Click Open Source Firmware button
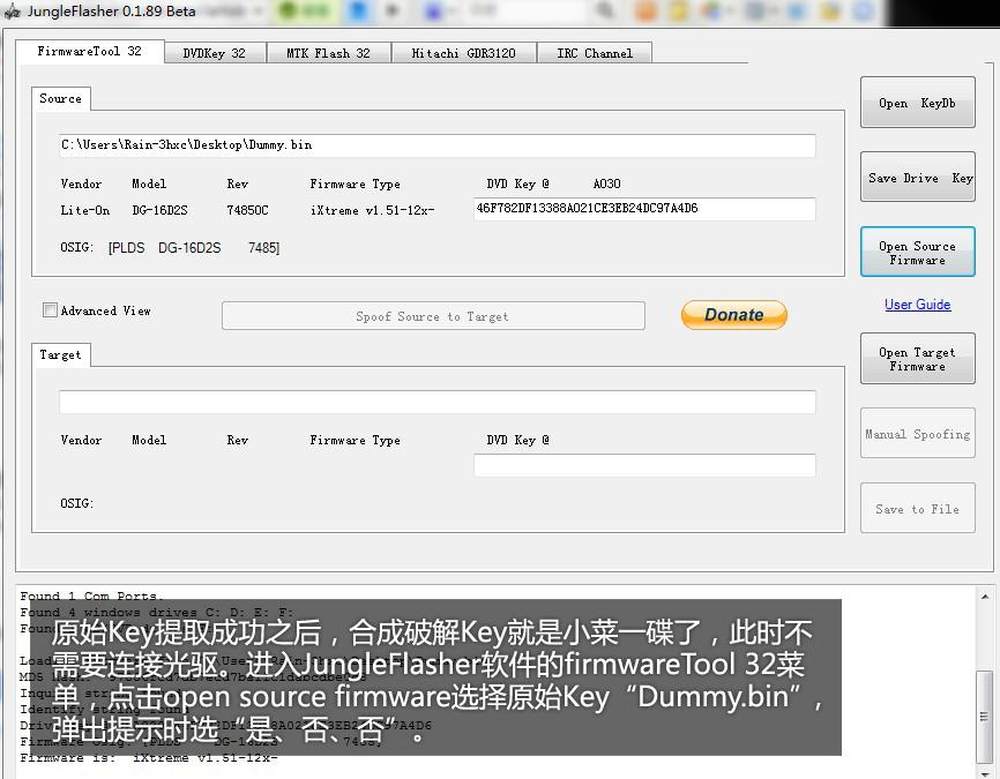Image resolution: width=1000 pixels, height=779 pixels. pyautogui.click(x=917, y=253)
